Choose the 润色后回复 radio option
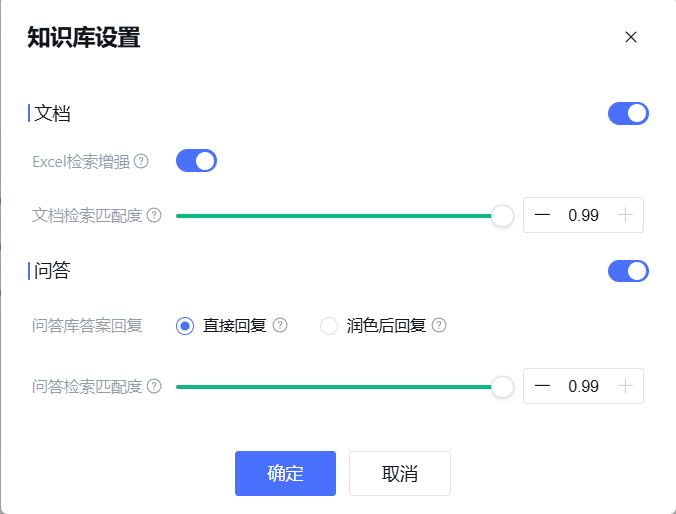The image size is (676, 514). (x=329, y=326)
